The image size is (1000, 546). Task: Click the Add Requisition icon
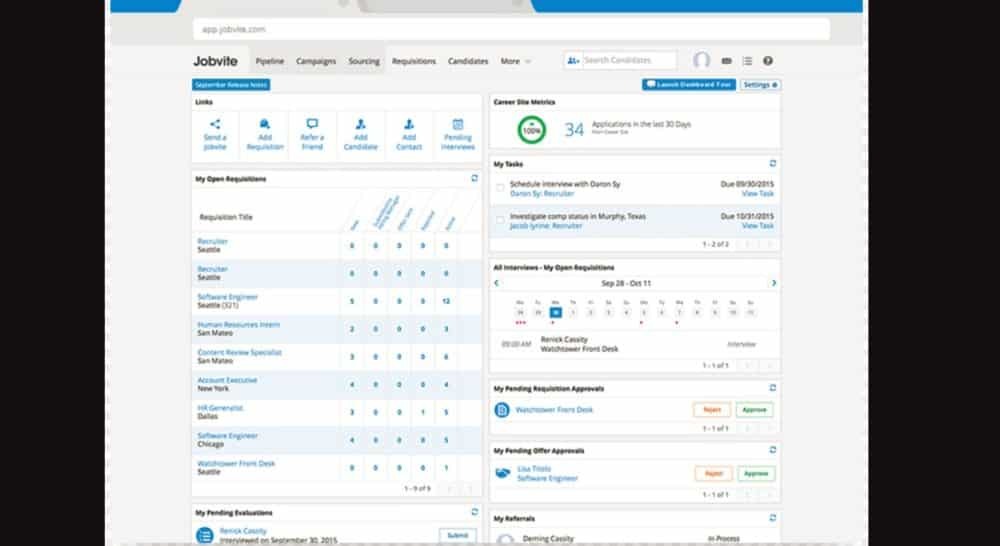pyautogui.click(x=264, y=124)
